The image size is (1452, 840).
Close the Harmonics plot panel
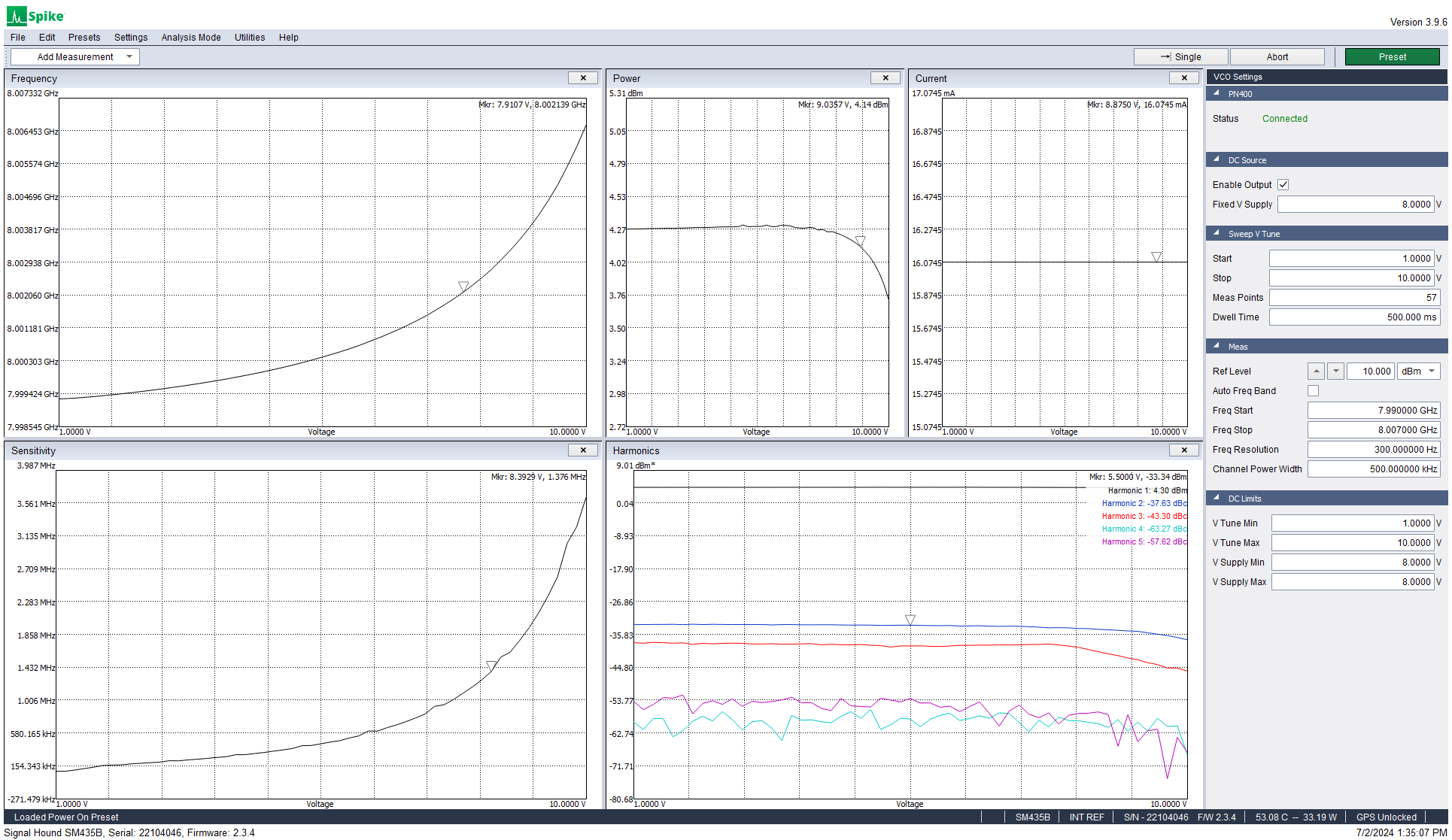click(1184, 450)
